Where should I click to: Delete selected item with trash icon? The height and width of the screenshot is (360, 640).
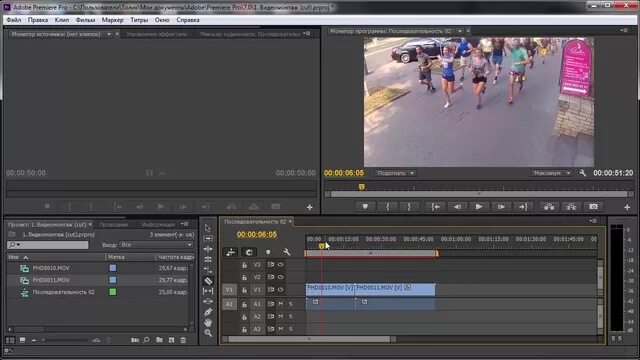point(183,340)
